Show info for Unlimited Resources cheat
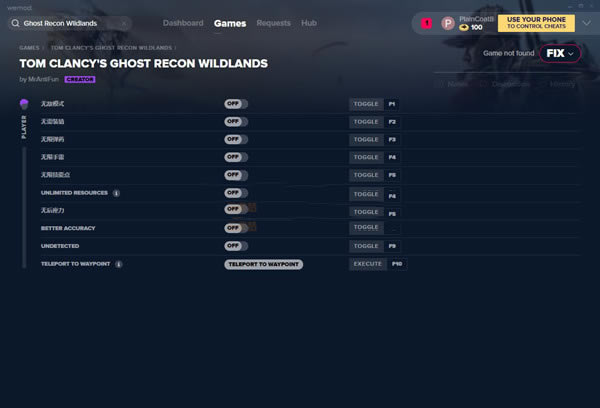The image size is (600, 408). coord(116,193)
